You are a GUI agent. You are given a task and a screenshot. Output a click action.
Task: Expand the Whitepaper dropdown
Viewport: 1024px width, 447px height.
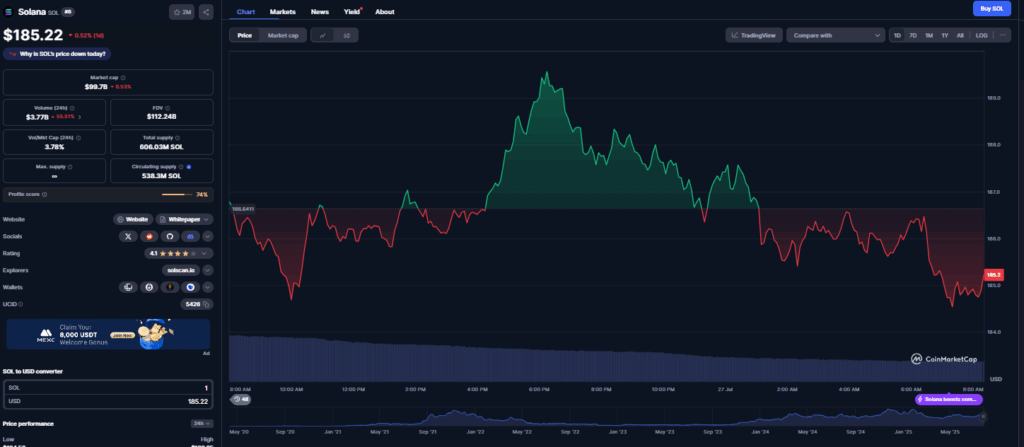point(184,220)
